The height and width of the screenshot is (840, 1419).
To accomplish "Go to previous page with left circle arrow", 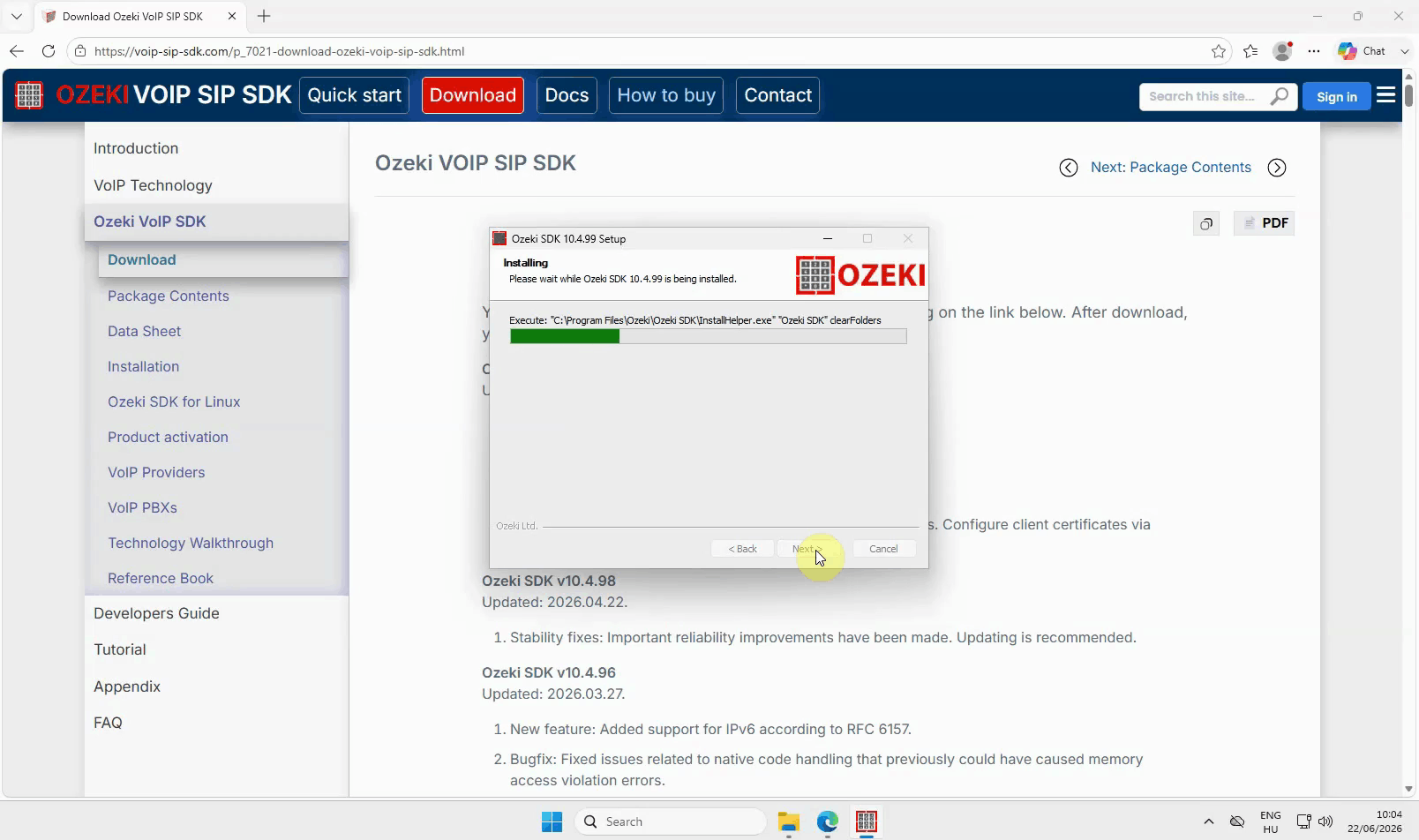I will [x=1069, y=168].
